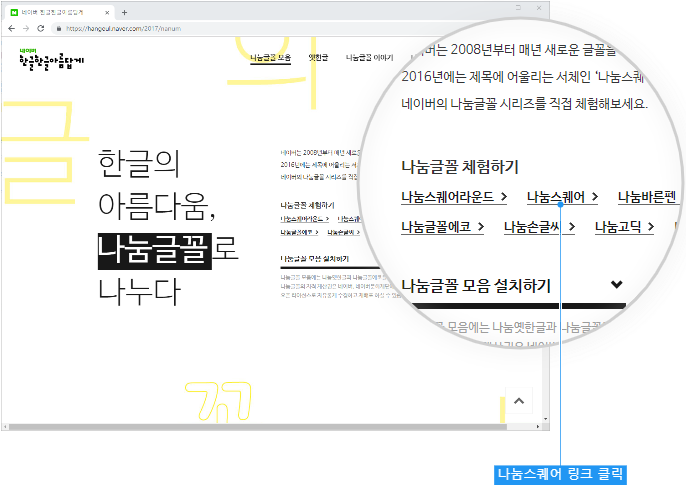This screenshot has width=686, height=485.
Task: Reload the page with the refresh icon
Action: point(41,28)
